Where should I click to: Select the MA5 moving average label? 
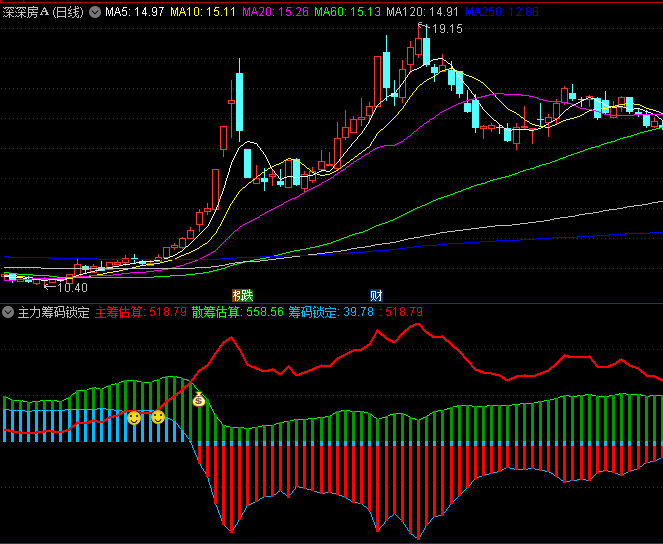(134, 12)
